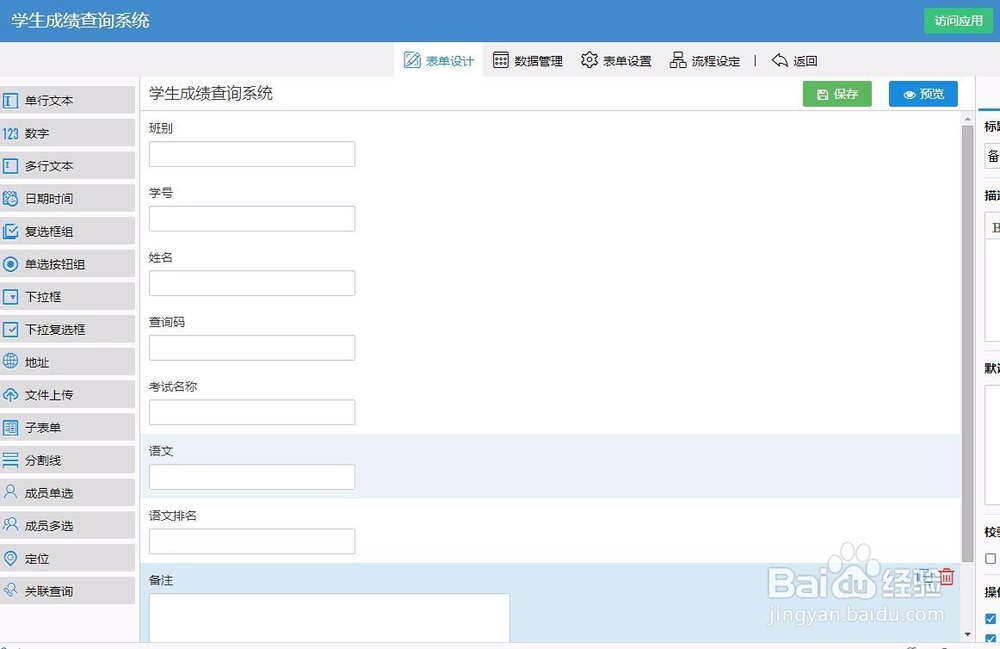Untick the first checked checkbox under 操作
This screenshot has height=649, width=1000.
click(x=990, y=618)
